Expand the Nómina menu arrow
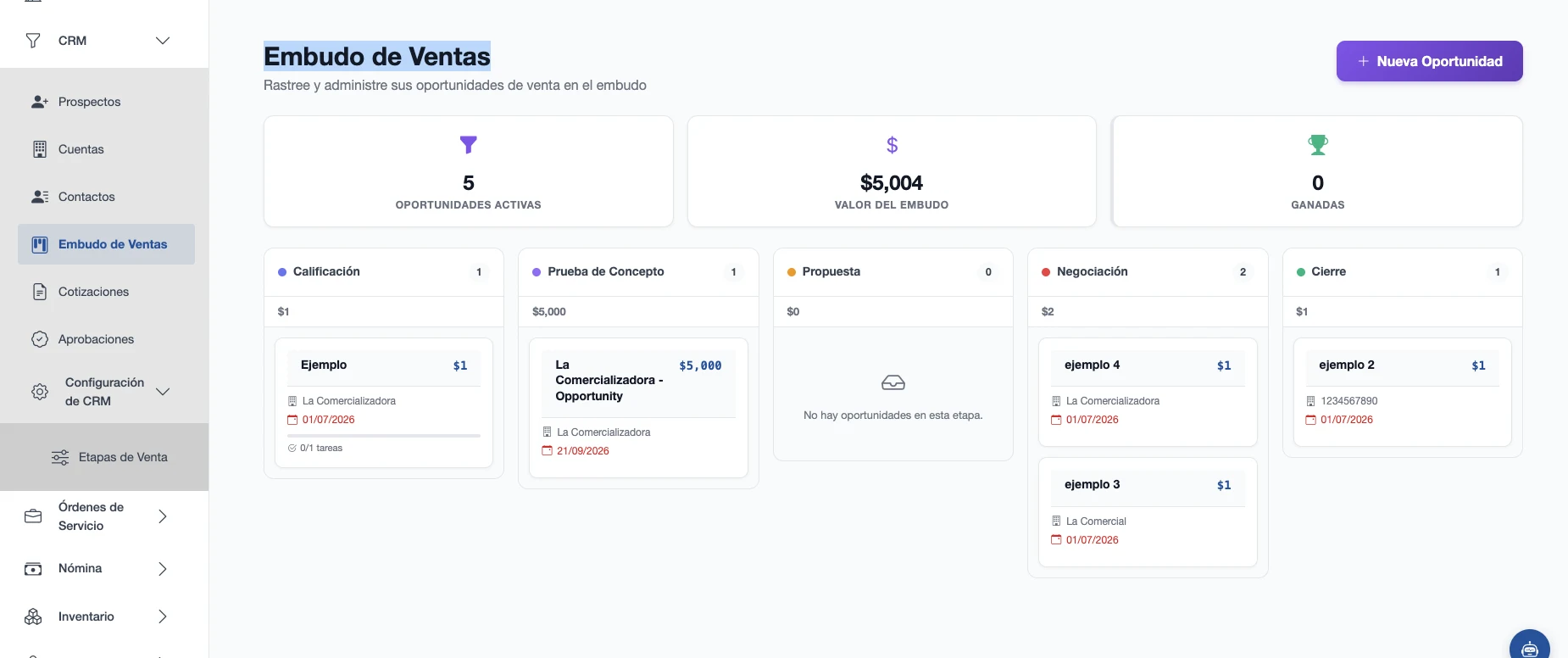Screen dimensions: 1568x658 [163, 569]
